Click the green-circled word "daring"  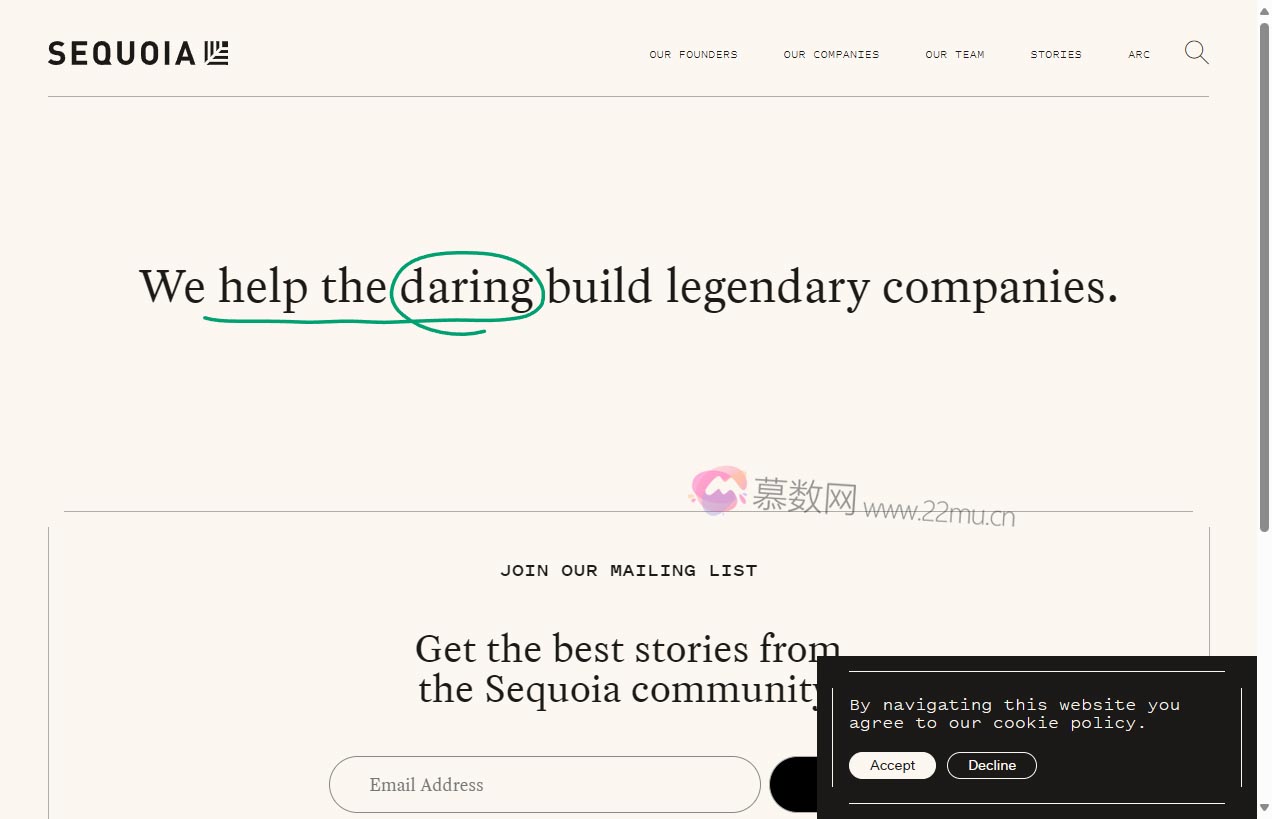pyautogui.click(x=467, y=288)
